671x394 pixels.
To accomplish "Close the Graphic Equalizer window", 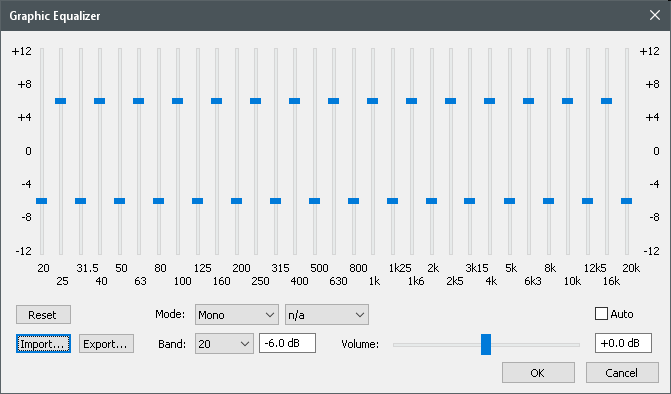I will coord(655,15).
